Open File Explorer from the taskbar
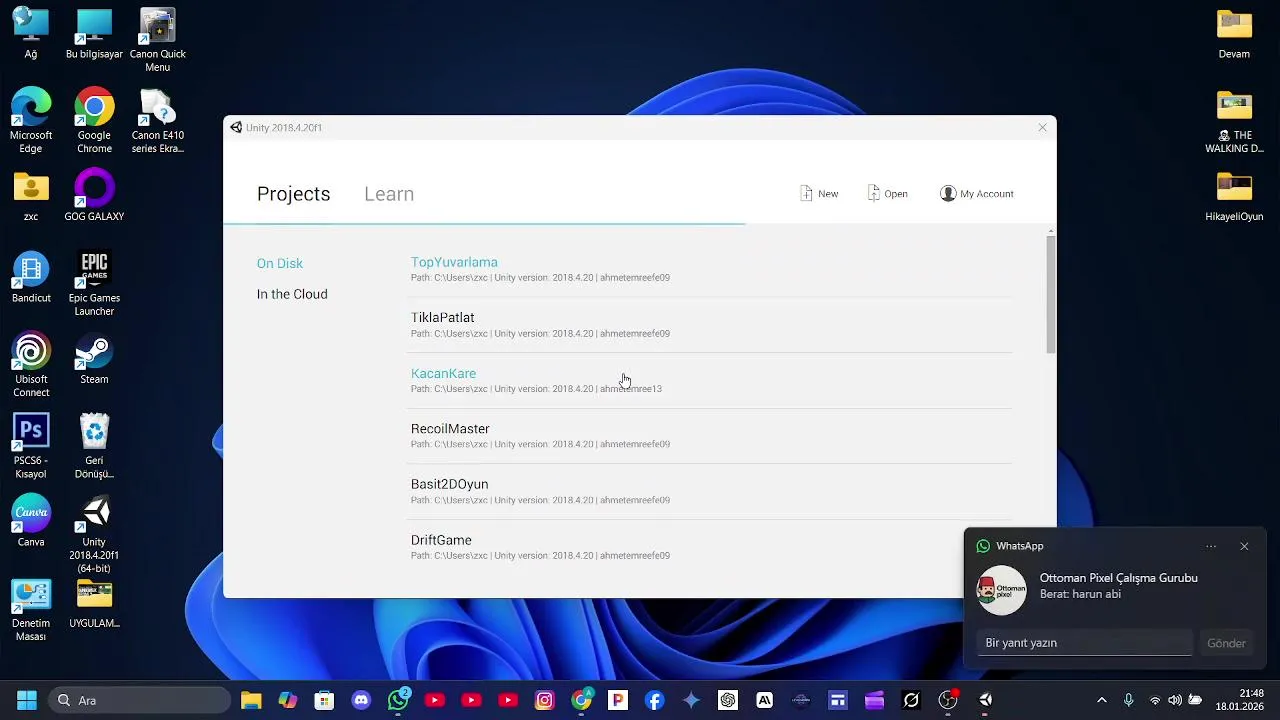 pos(251,700)
